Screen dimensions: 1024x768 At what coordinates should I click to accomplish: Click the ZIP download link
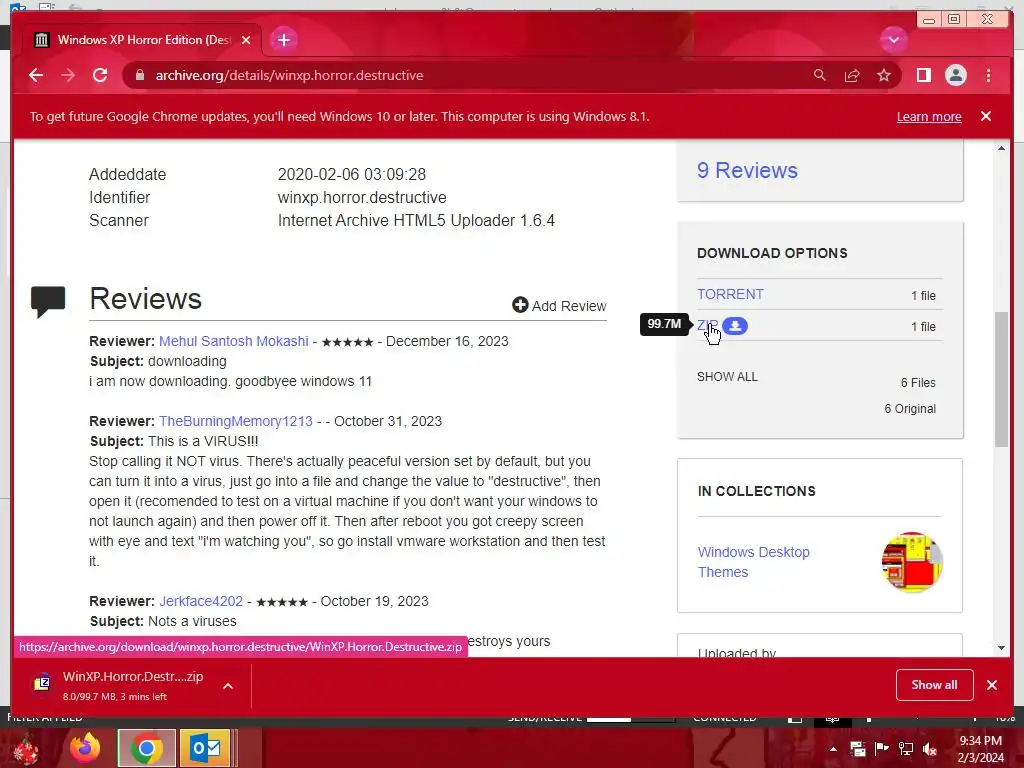tap(707, 325)
